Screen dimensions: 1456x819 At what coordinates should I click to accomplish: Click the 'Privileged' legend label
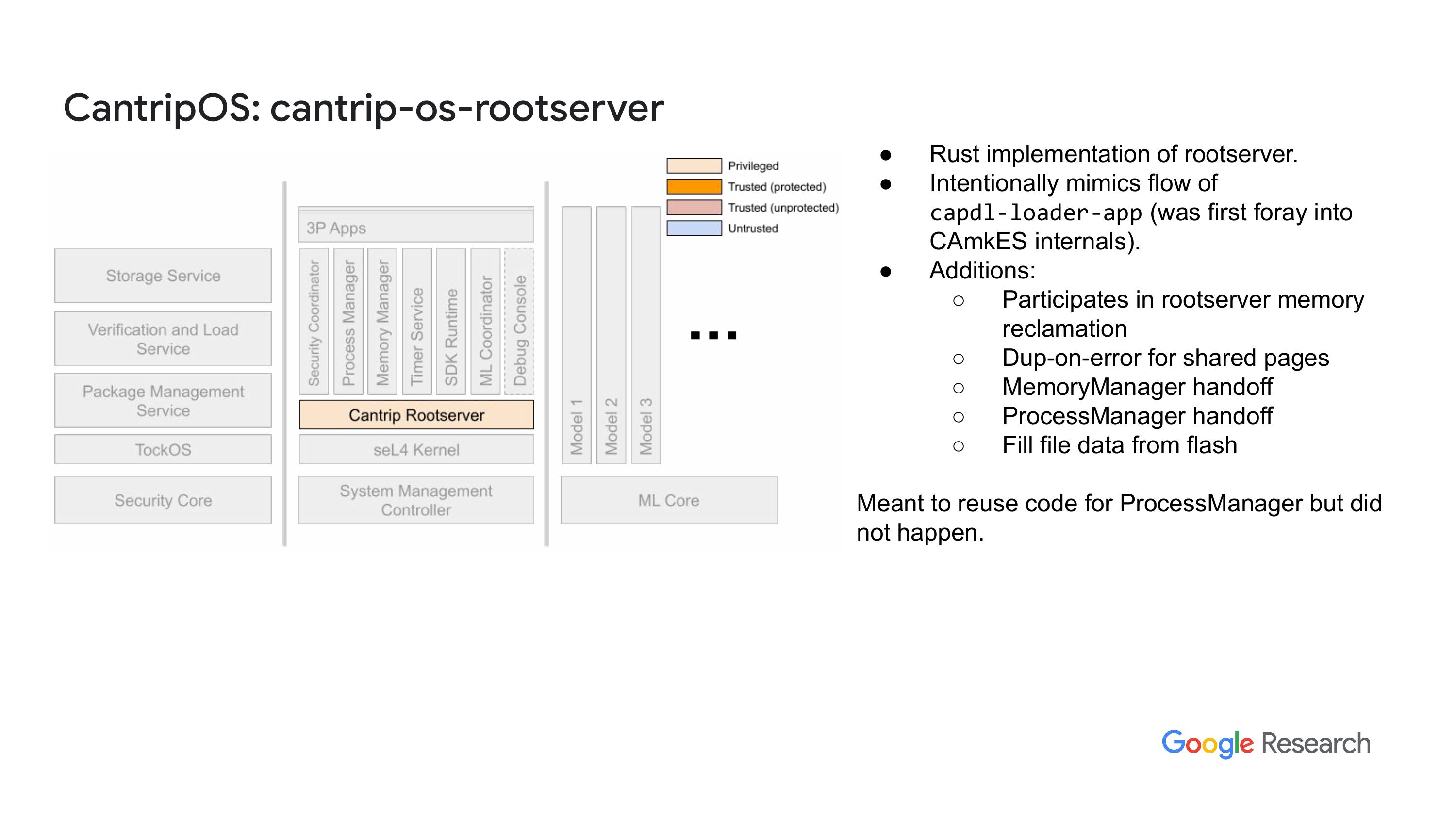pyautogui.click(x=753, y=166)
